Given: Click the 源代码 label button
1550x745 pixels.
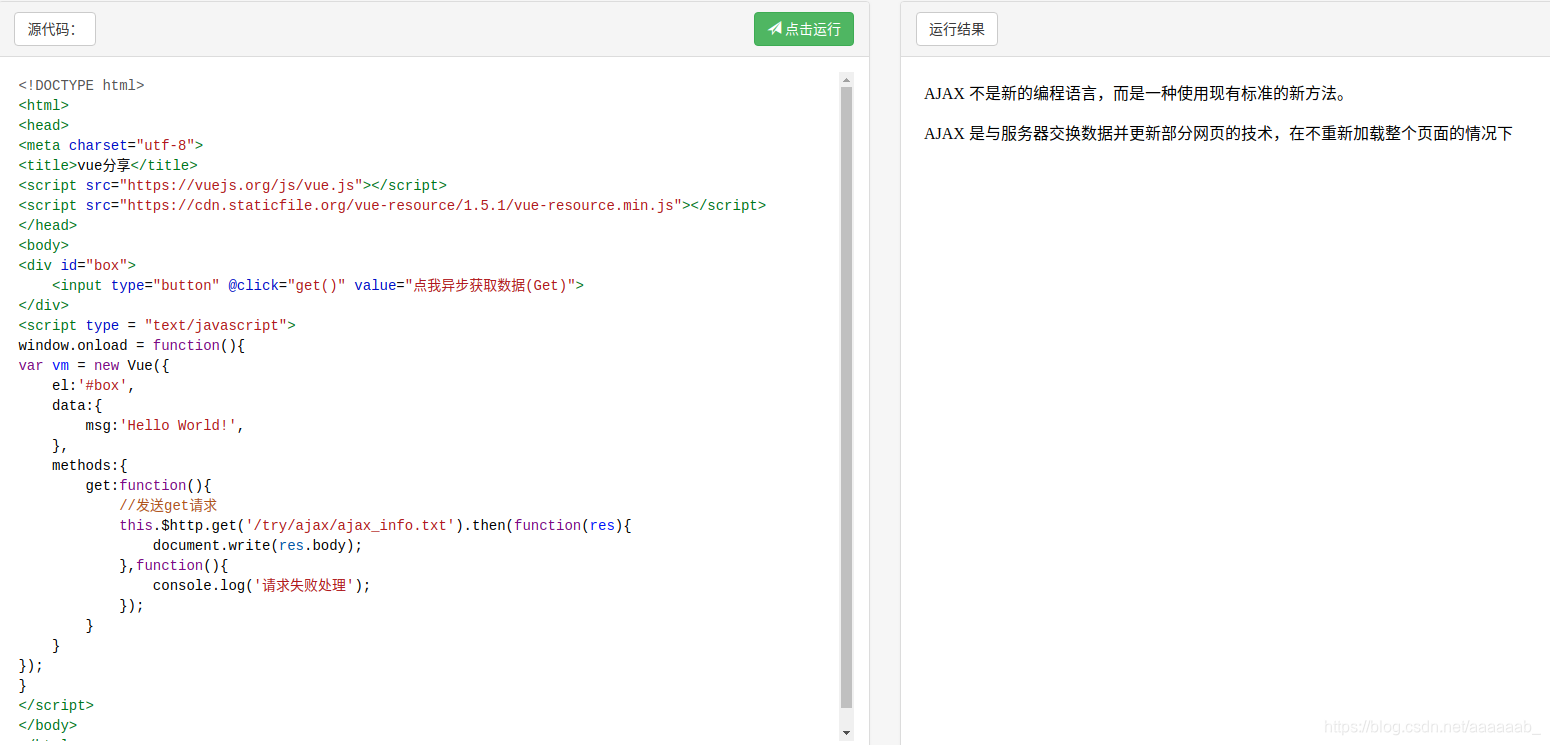Looking at the screenshot, I should (x=55, y=29).
